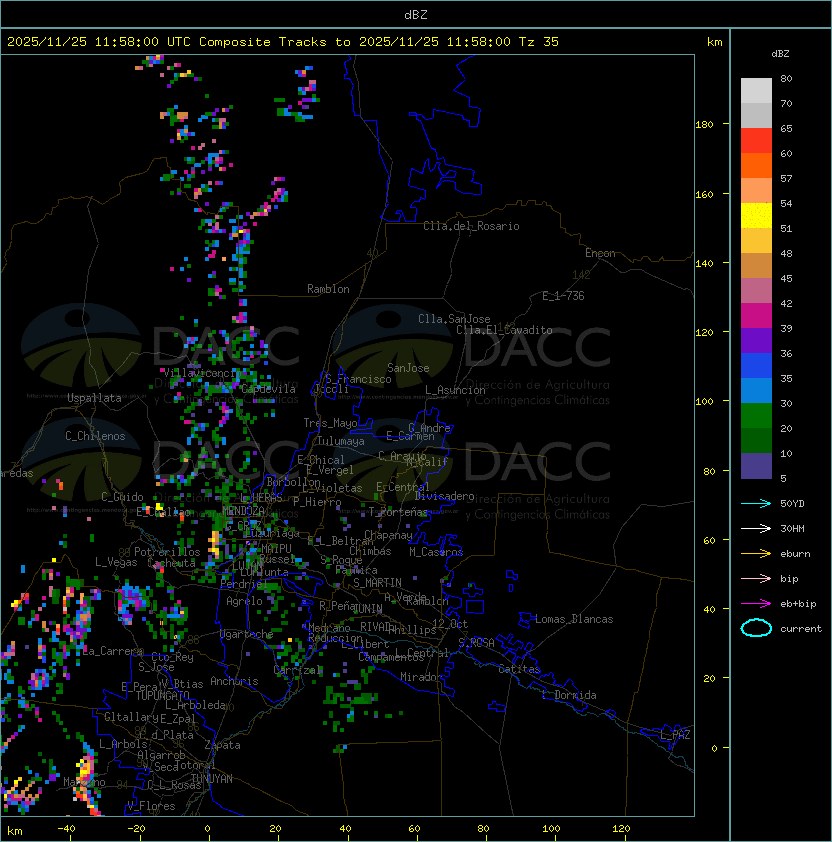
Task: Click the 'MENDOZA' city label
Action: pos(243,511)
